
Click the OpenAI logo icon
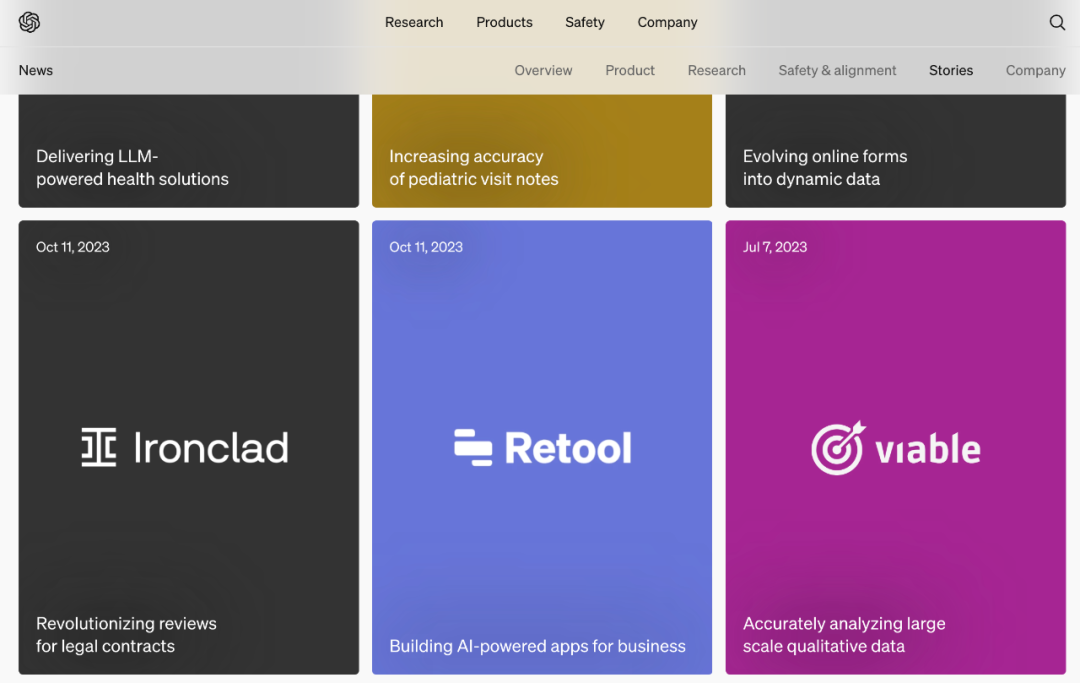point(29,22)
